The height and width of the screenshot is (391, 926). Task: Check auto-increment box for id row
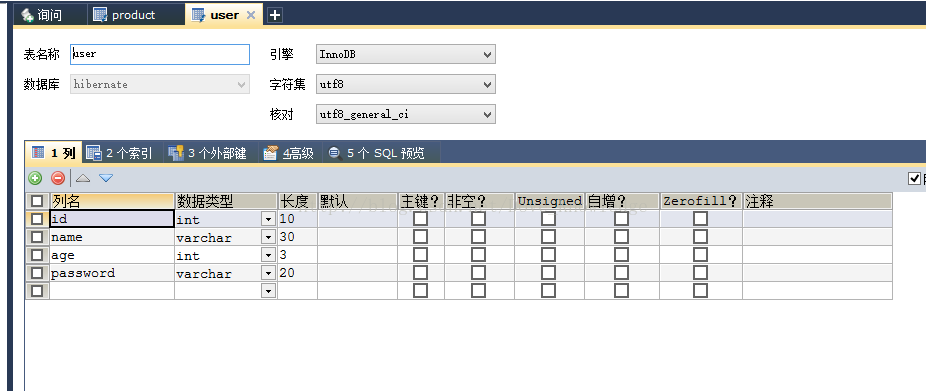pos(621,219)
